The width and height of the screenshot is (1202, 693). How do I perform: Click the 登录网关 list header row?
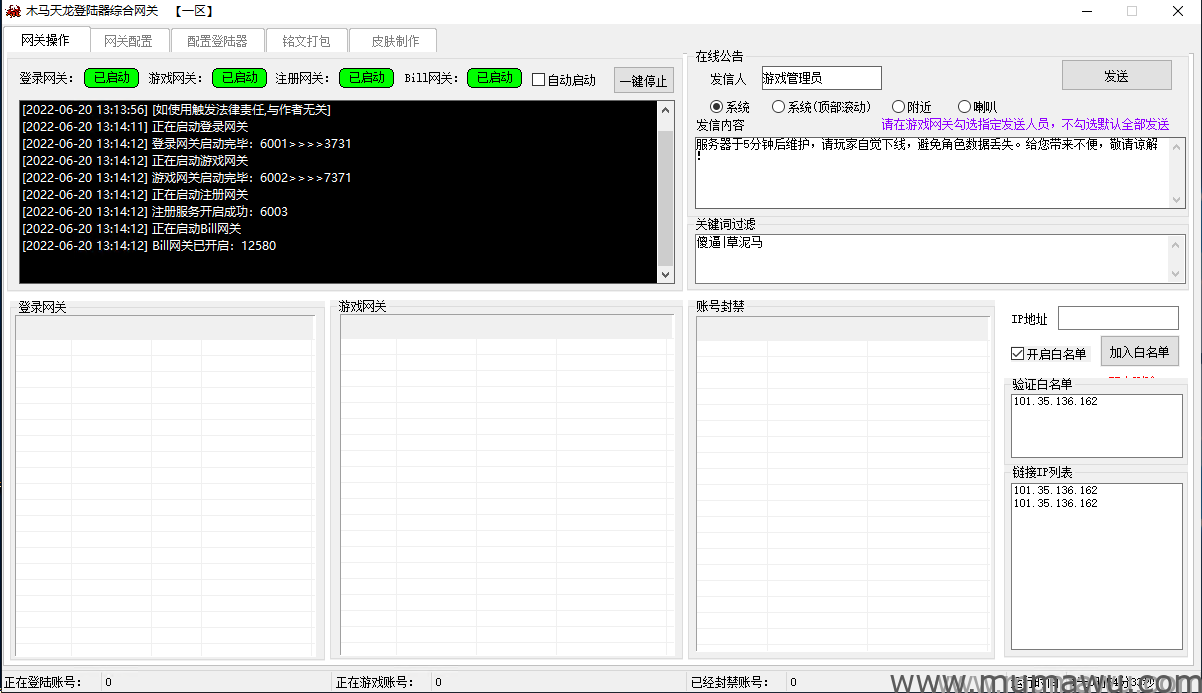[165, 329]
